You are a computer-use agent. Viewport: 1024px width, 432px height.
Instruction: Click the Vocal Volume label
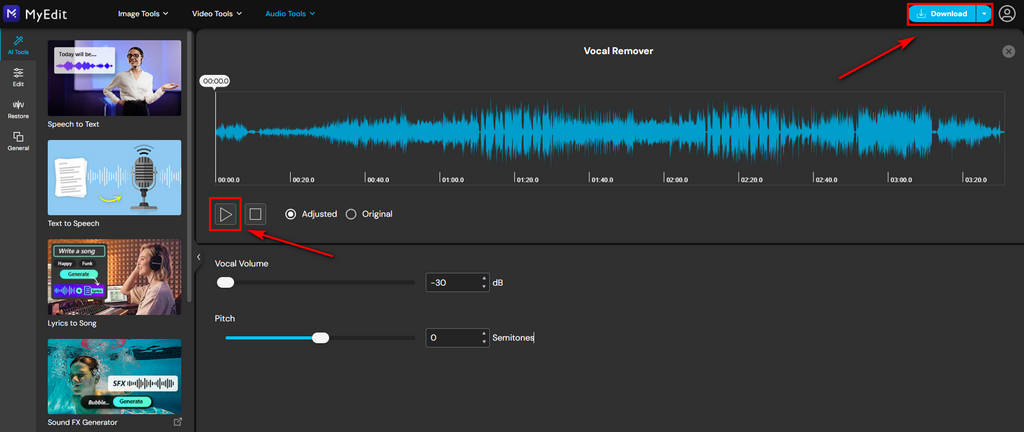pos(242,264)
